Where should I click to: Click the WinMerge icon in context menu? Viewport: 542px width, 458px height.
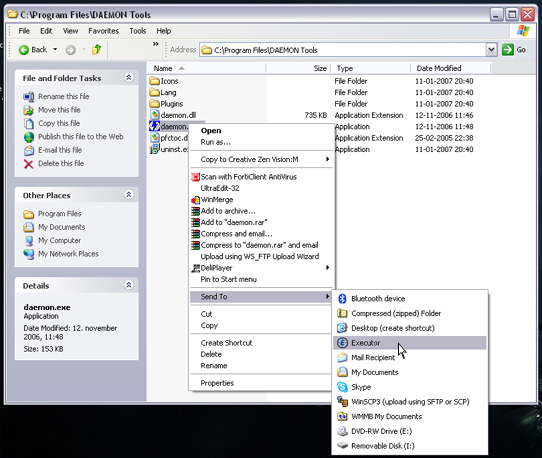pos(195,200)
